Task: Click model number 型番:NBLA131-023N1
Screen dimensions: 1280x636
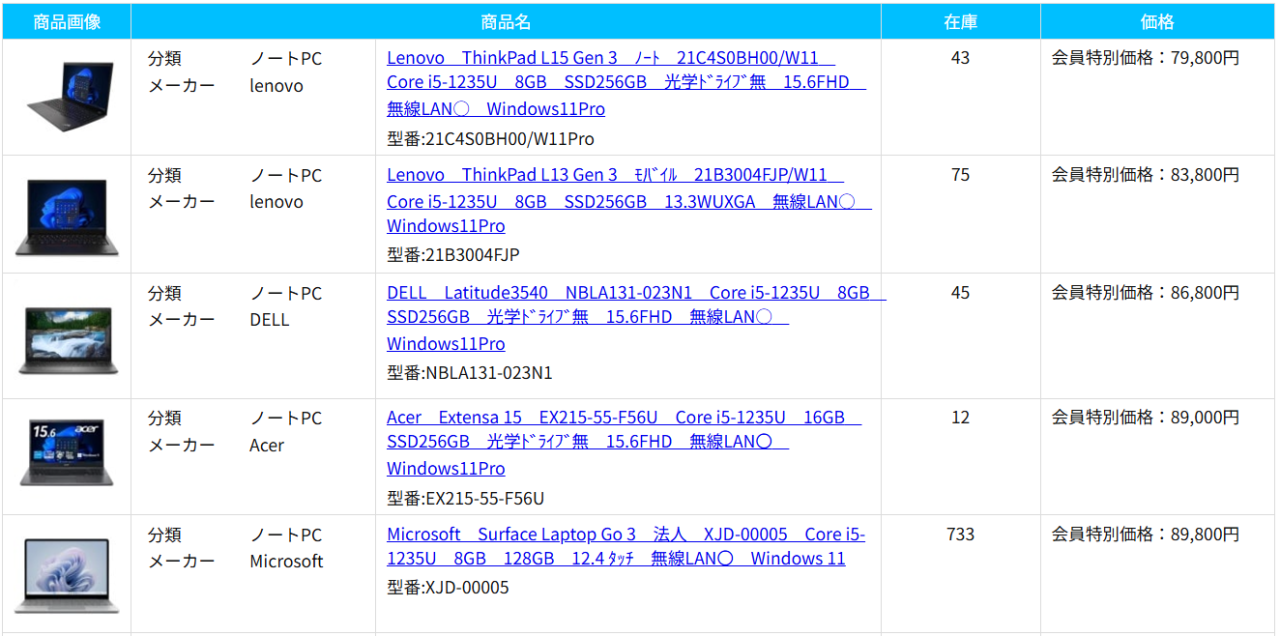Action: click(469, 373)
